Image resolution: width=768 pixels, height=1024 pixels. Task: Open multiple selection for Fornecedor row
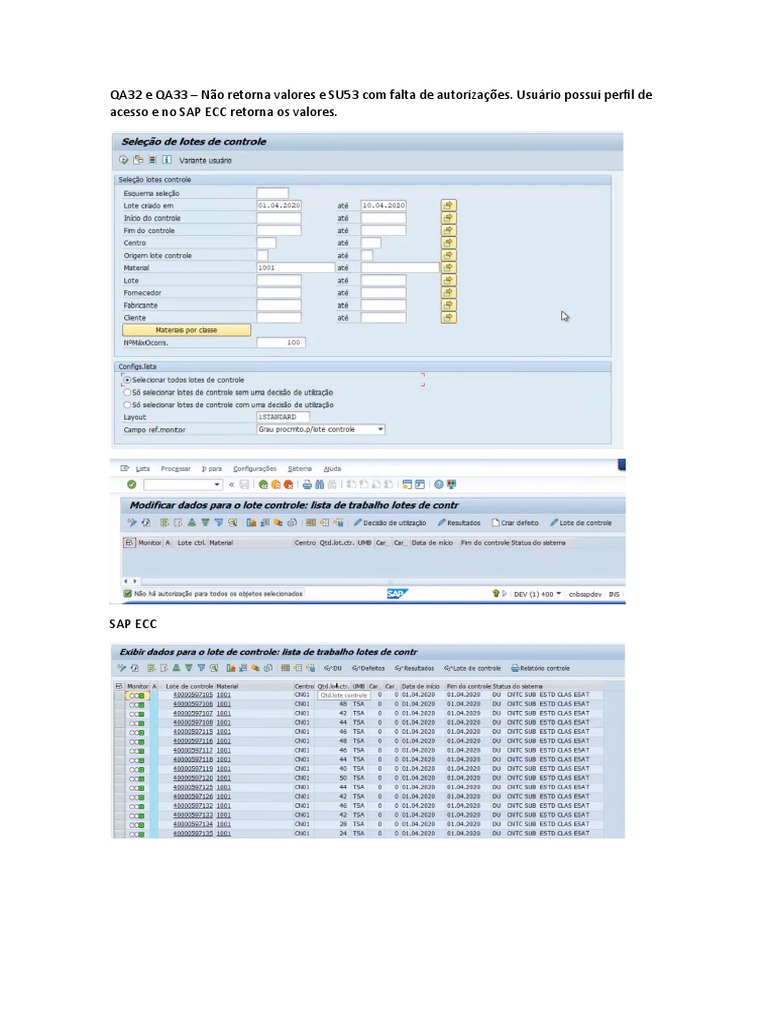[x=449, y=293]
